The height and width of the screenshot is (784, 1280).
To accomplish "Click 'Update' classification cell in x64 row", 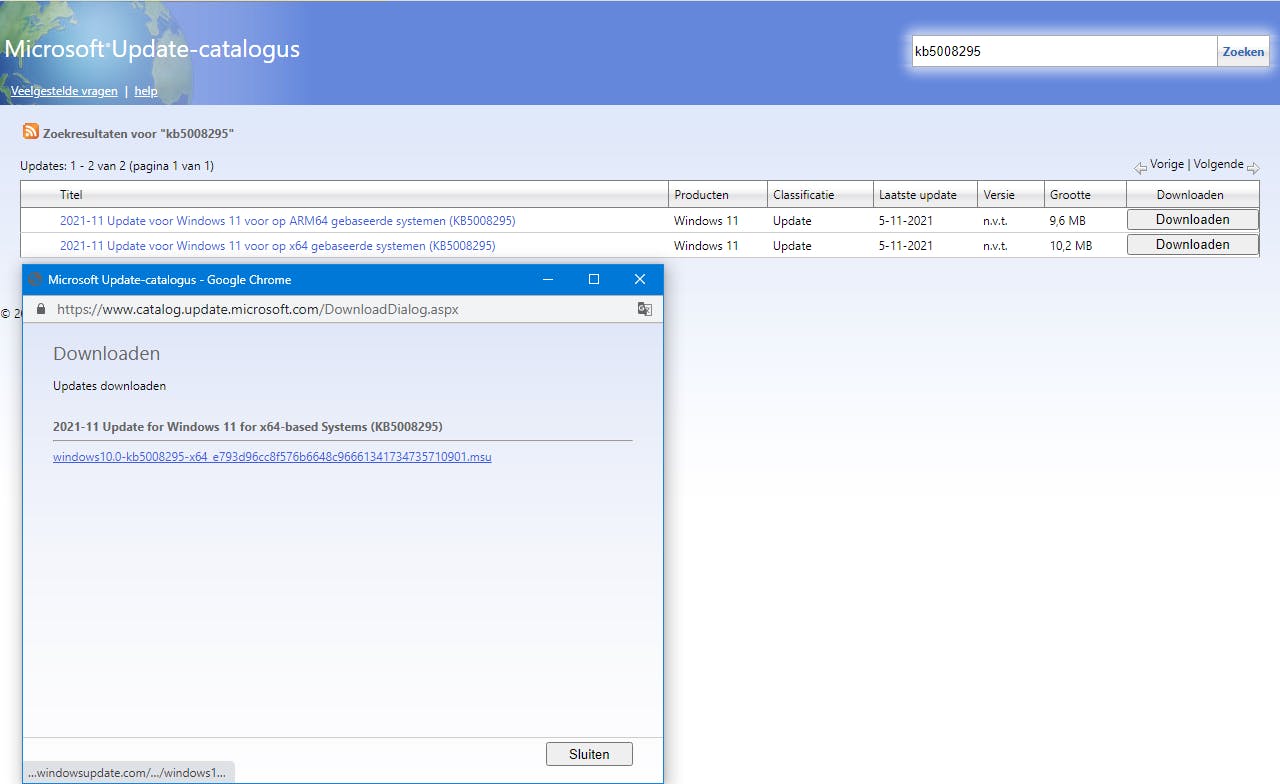I will pyautogui.click(x=792, y=246).
